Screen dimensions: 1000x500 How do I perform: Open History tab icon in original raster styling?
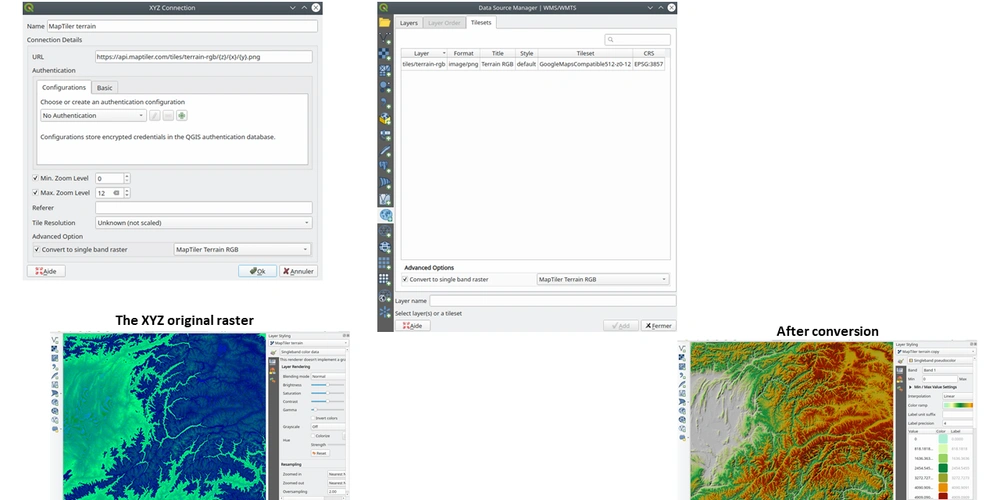[272, 381]
